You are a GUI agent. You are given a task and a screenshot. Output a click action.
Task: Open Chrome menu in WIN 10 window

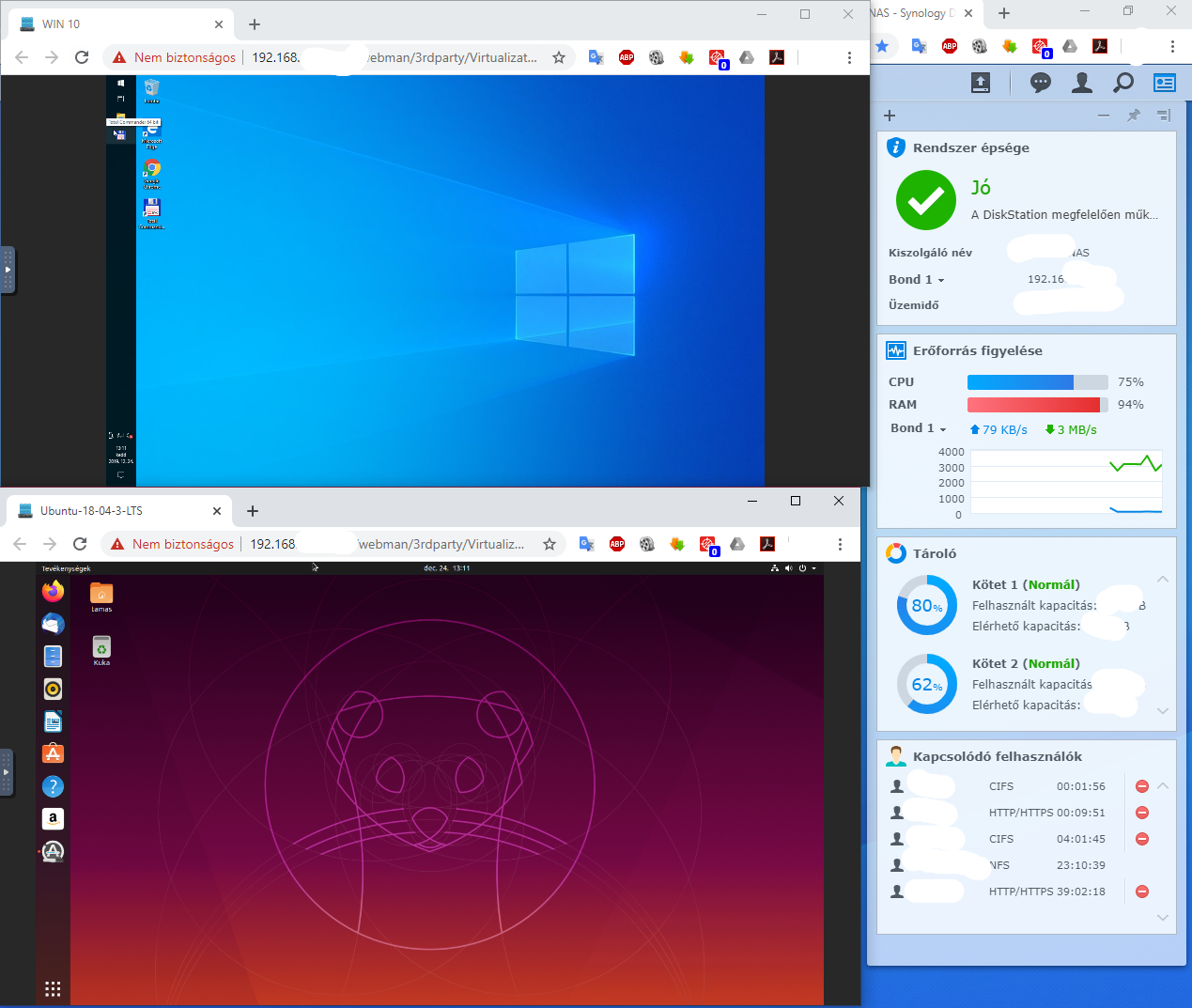849,57
